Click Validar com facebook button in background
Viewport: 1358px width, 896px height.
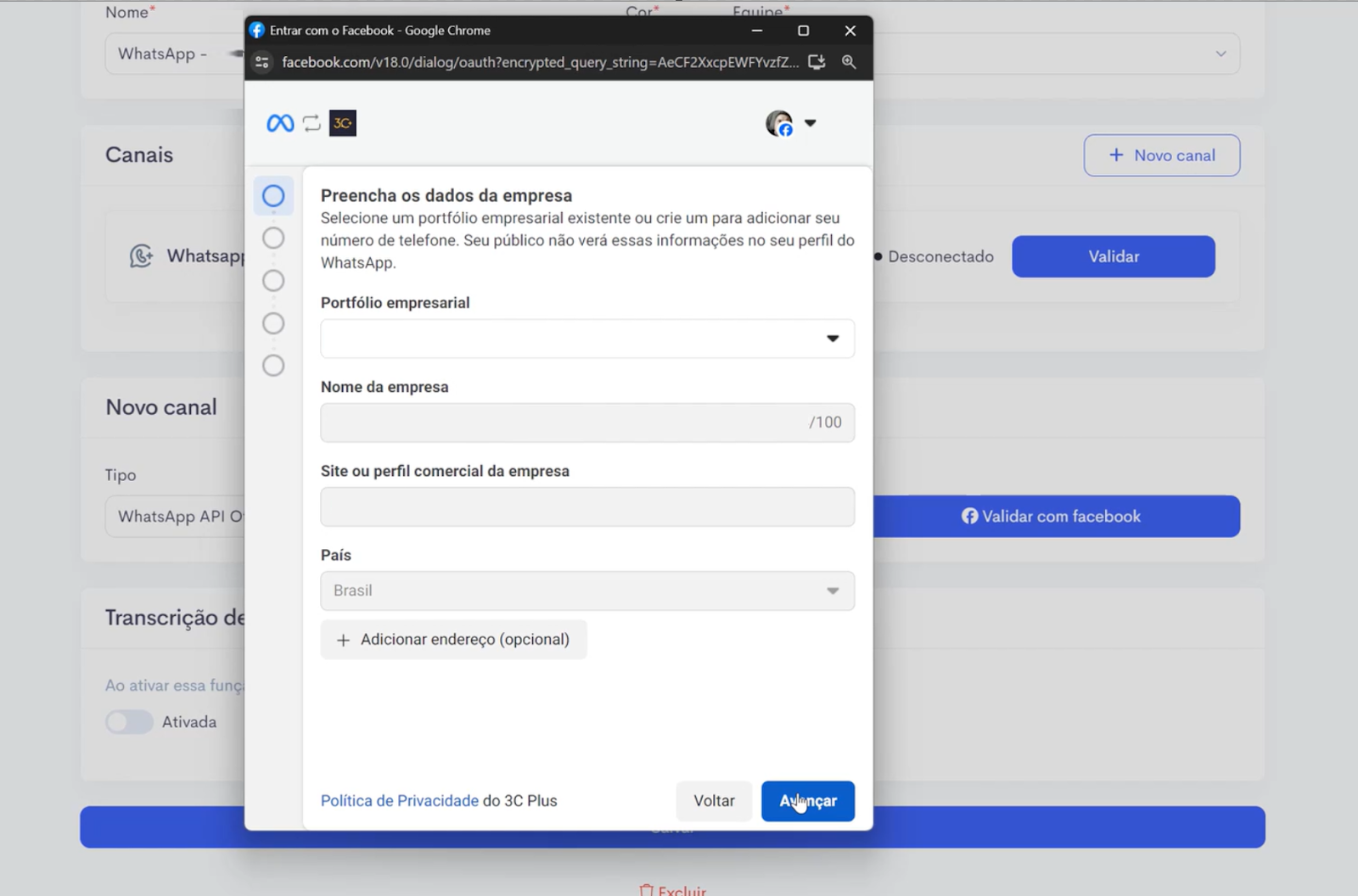pos(1057,516)
